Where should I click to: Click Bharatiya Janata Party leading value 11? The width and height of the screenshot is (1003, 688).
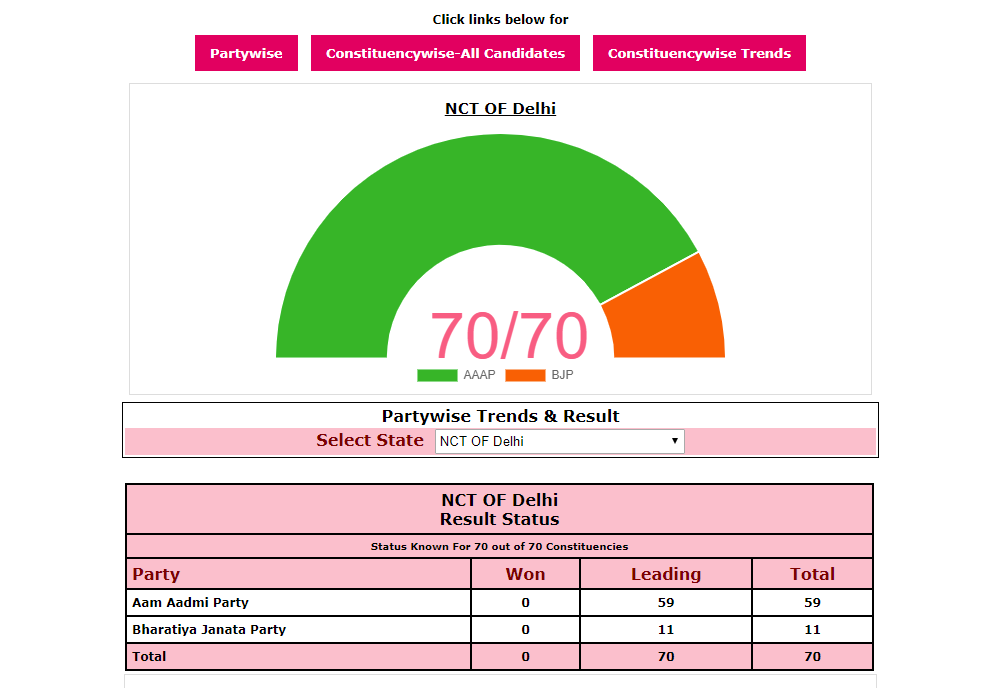(666, 629)
